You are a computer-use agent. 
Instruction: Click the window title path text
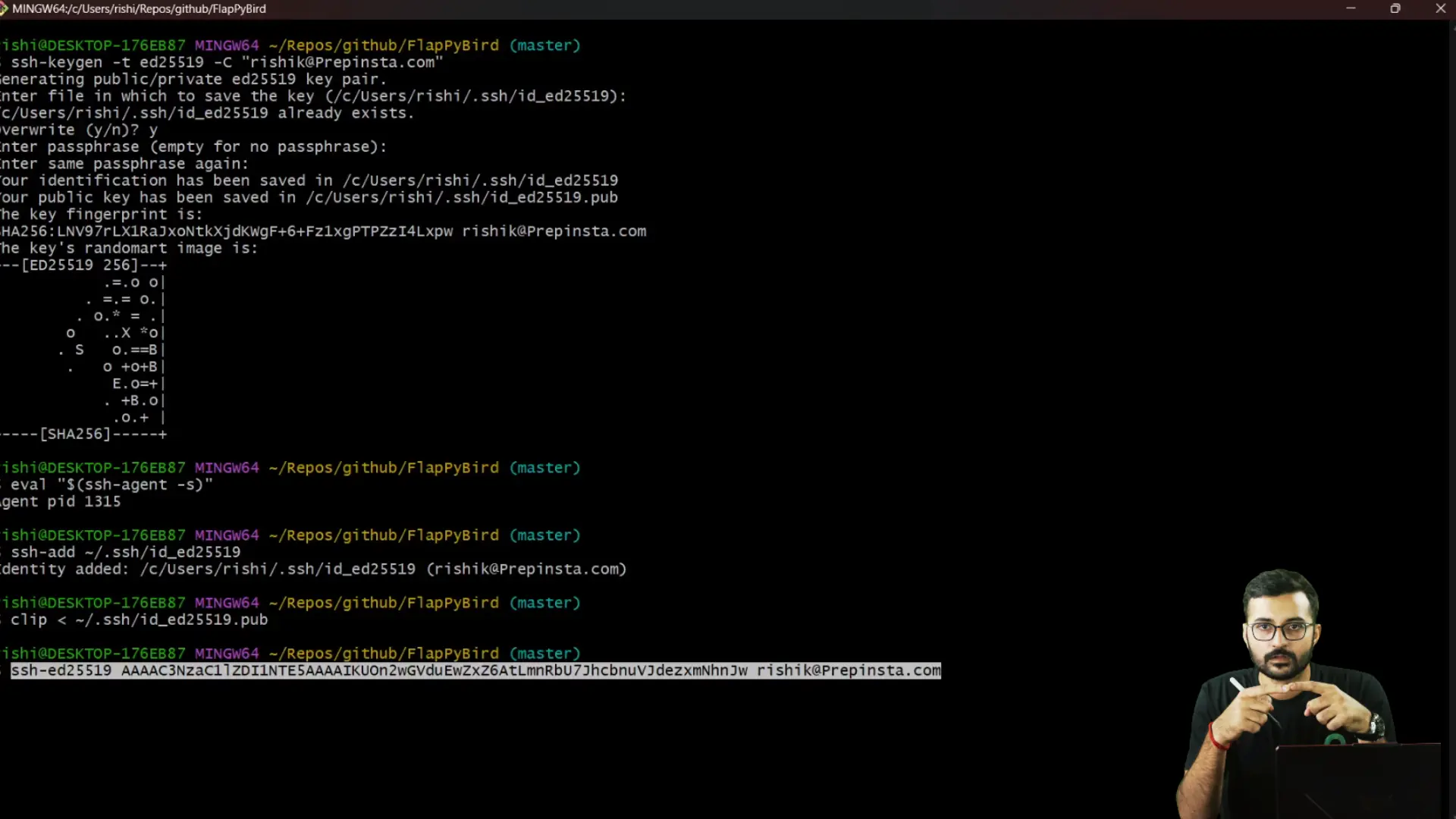coord(139,9)
